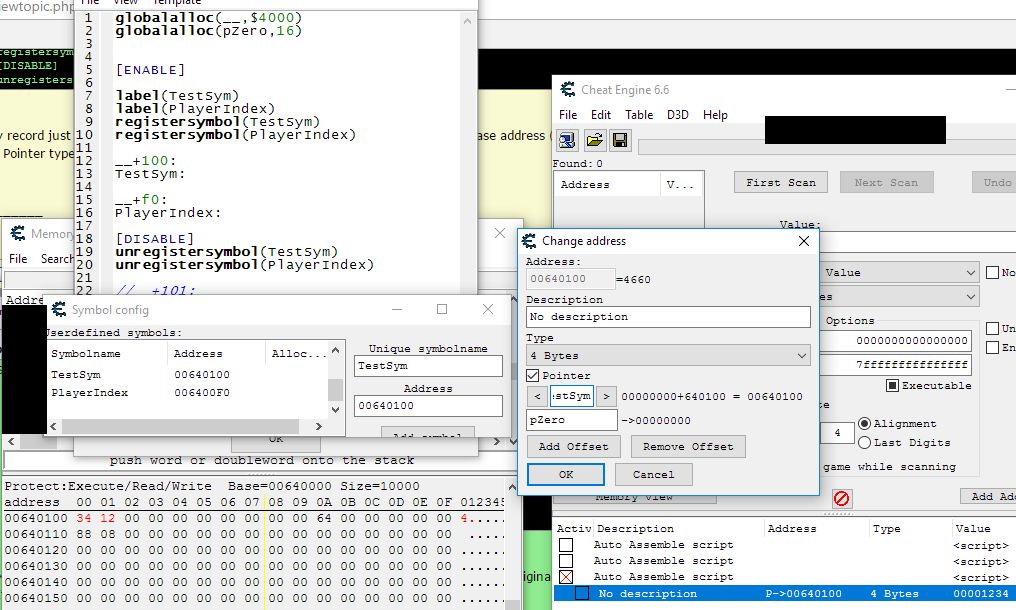Click the save floppy disk icon
1016x610 pixels.
tap(619, 139)
